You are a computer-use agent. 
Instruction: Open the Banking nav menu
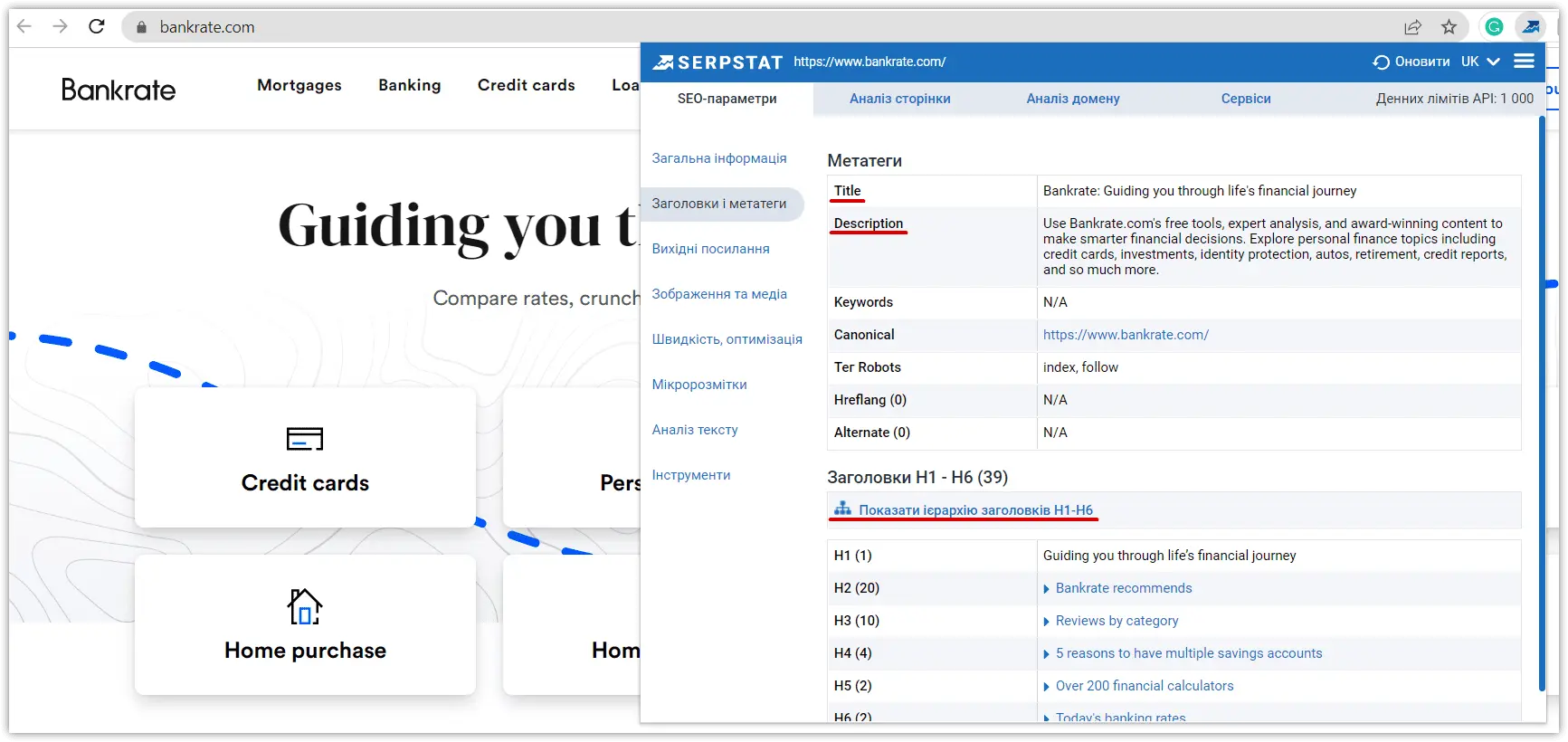[x=410, y=85]
